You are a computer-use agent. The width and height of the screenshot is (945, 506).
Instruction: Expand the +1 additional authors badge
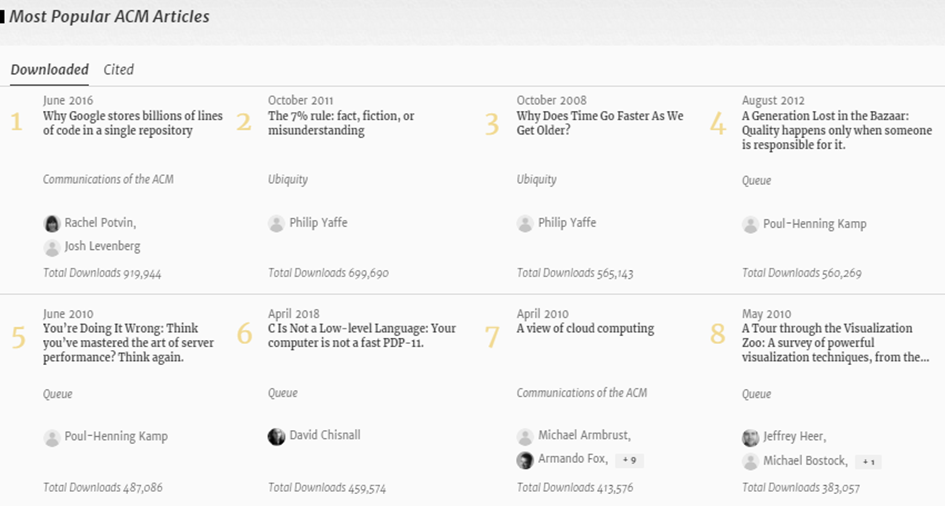(x=868, y=462)
